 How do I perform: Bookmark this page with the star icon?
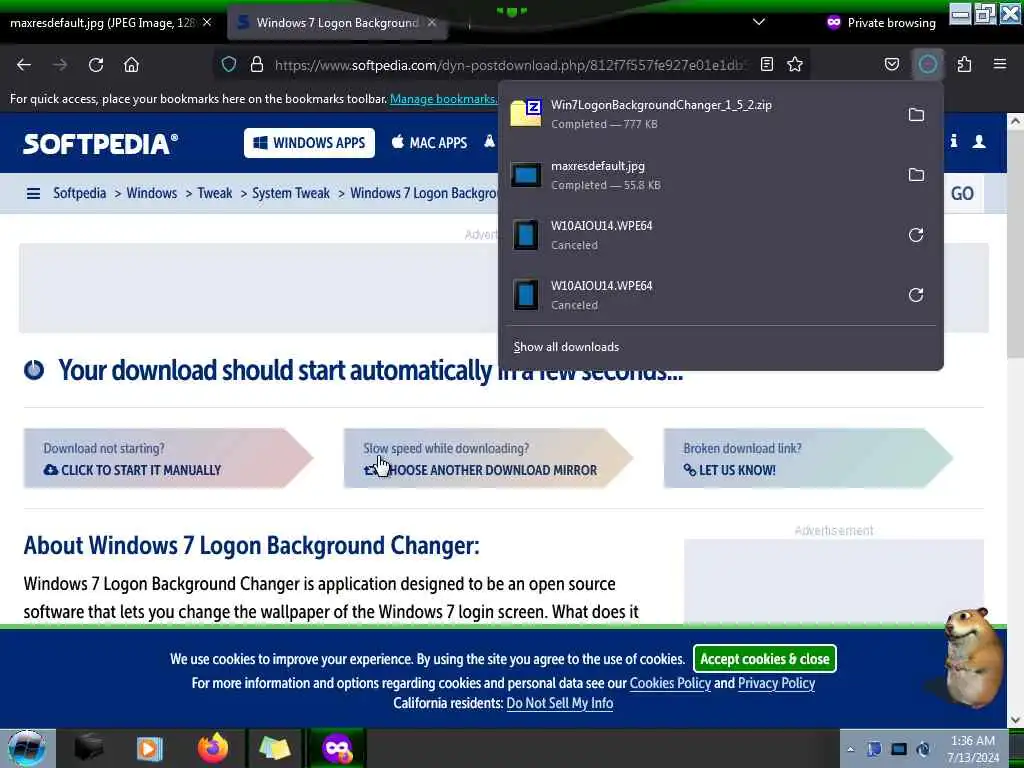[x=795, y=64]
